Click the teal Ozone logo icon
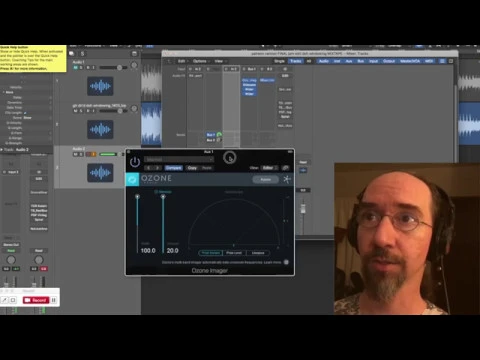 [x=132, y=179]
